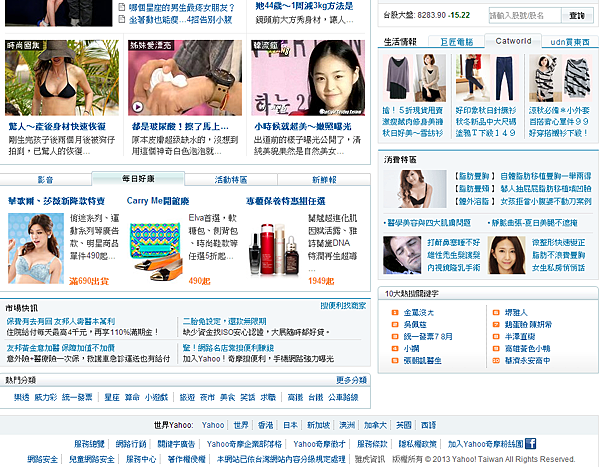Select the Catworld tab
Viewport: 600px width, 467px height.
click(513, 41)
